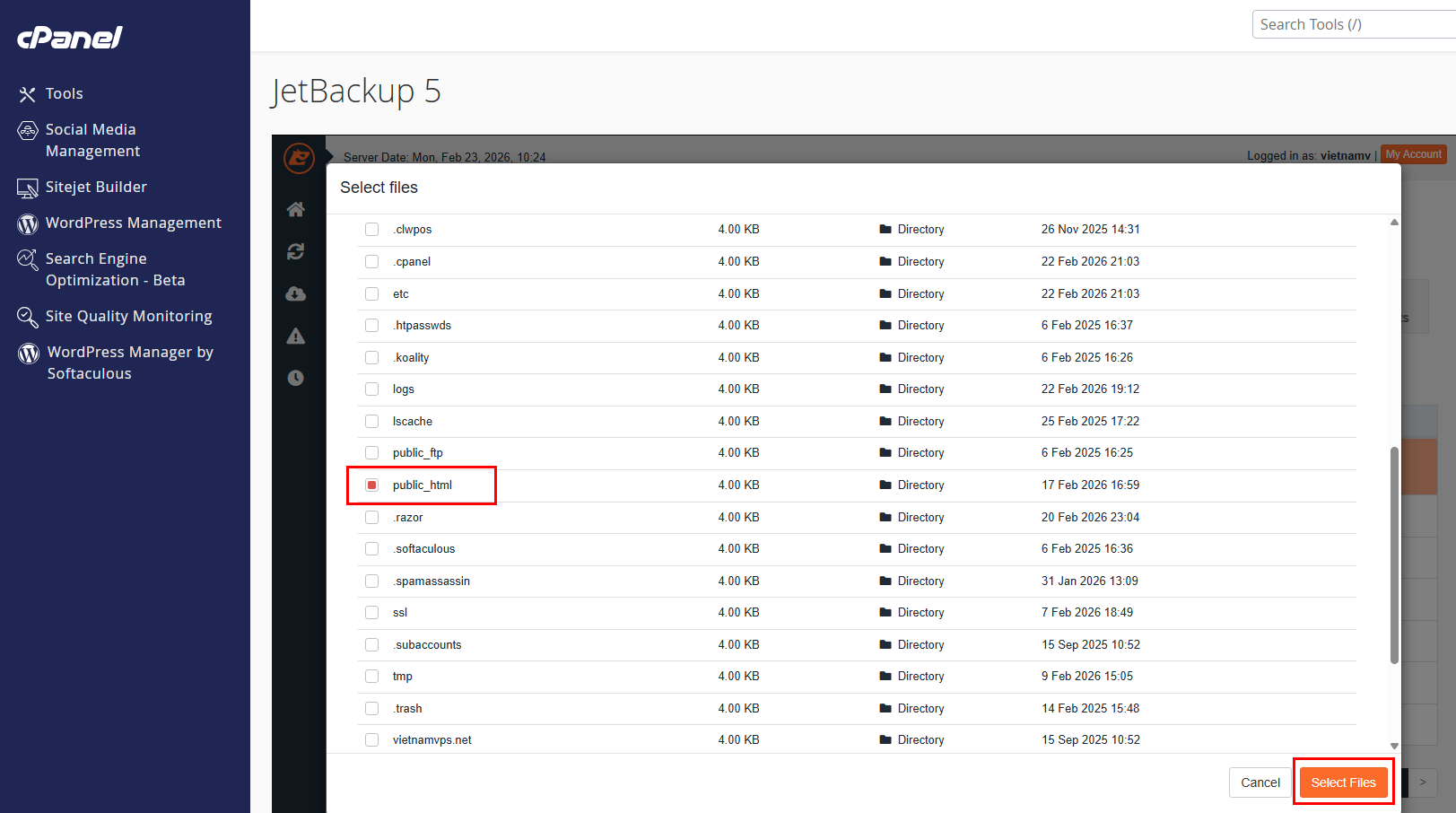The image size is (1456, 813).
Task: Click the next page arrow button
Action: [x=1423, y=782]
